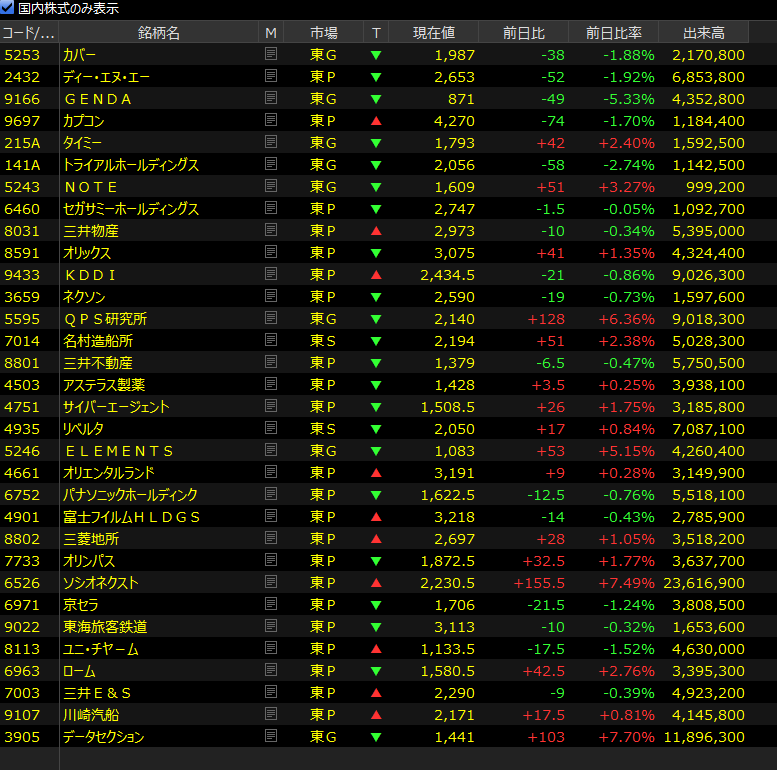
Task: Open memo icon for アステラス製薬 row
Action: 271,384
